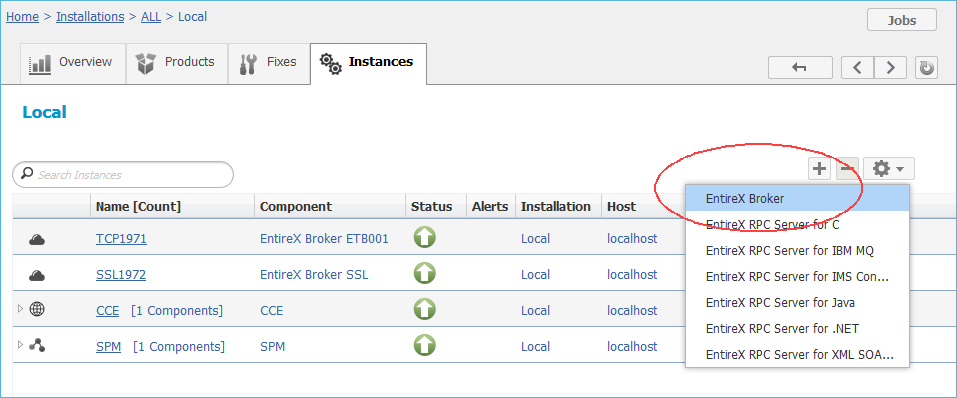Image resolution: width=957 pixels, height=398 pixels.
Task: Click the left chevron navigation button
Action: click(858, 68)
